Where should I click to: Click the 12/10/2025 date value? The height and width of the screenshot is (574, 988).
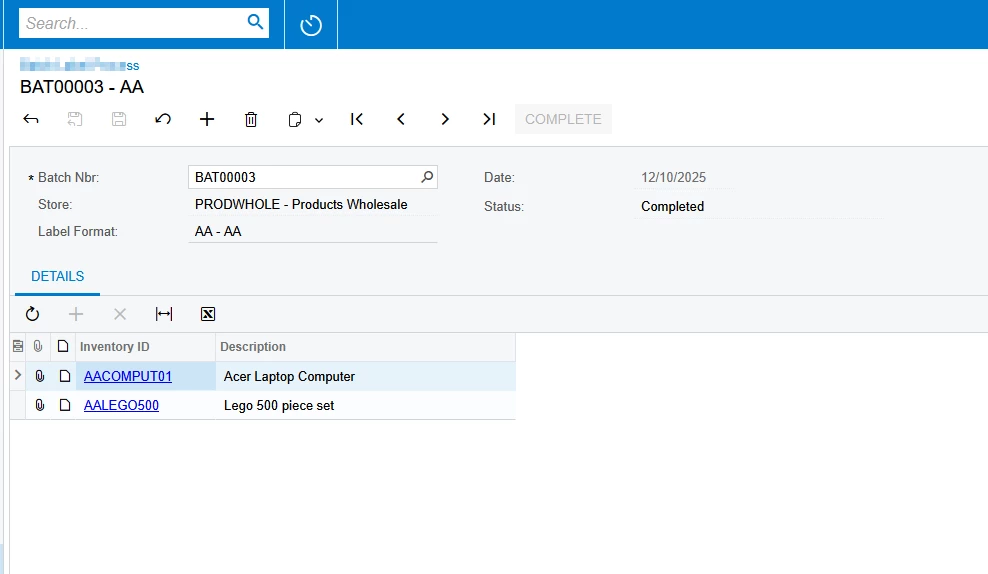[674, 178]
